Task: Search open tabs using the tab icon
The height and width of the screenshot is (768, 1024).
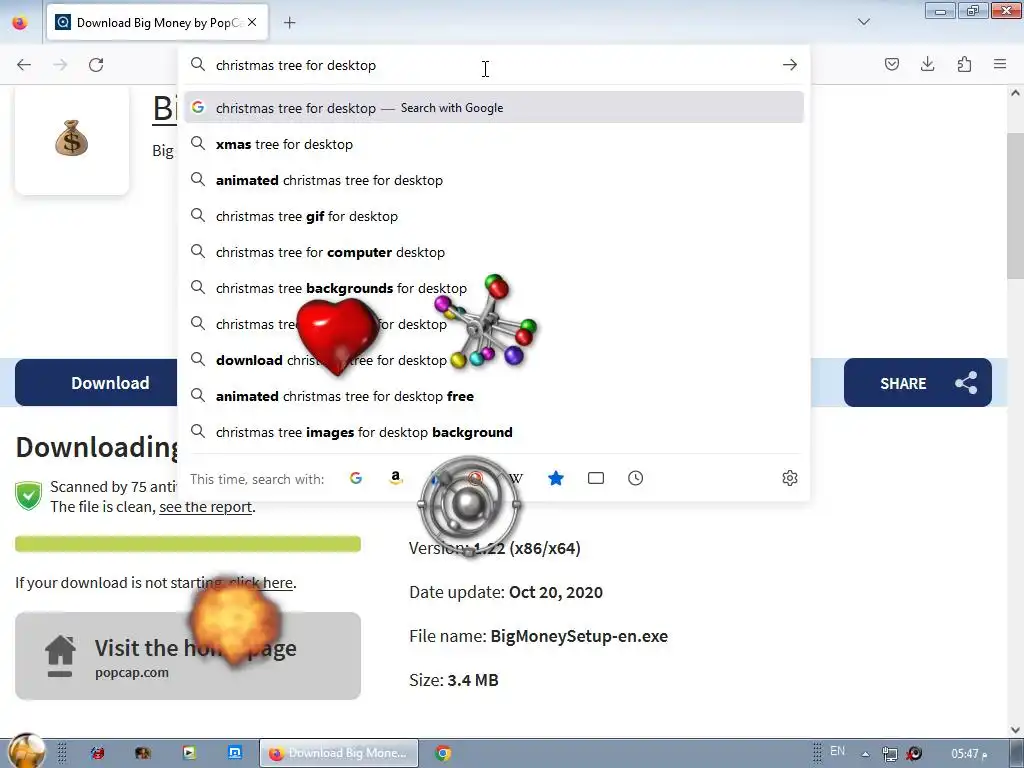Action: (596, 478)
